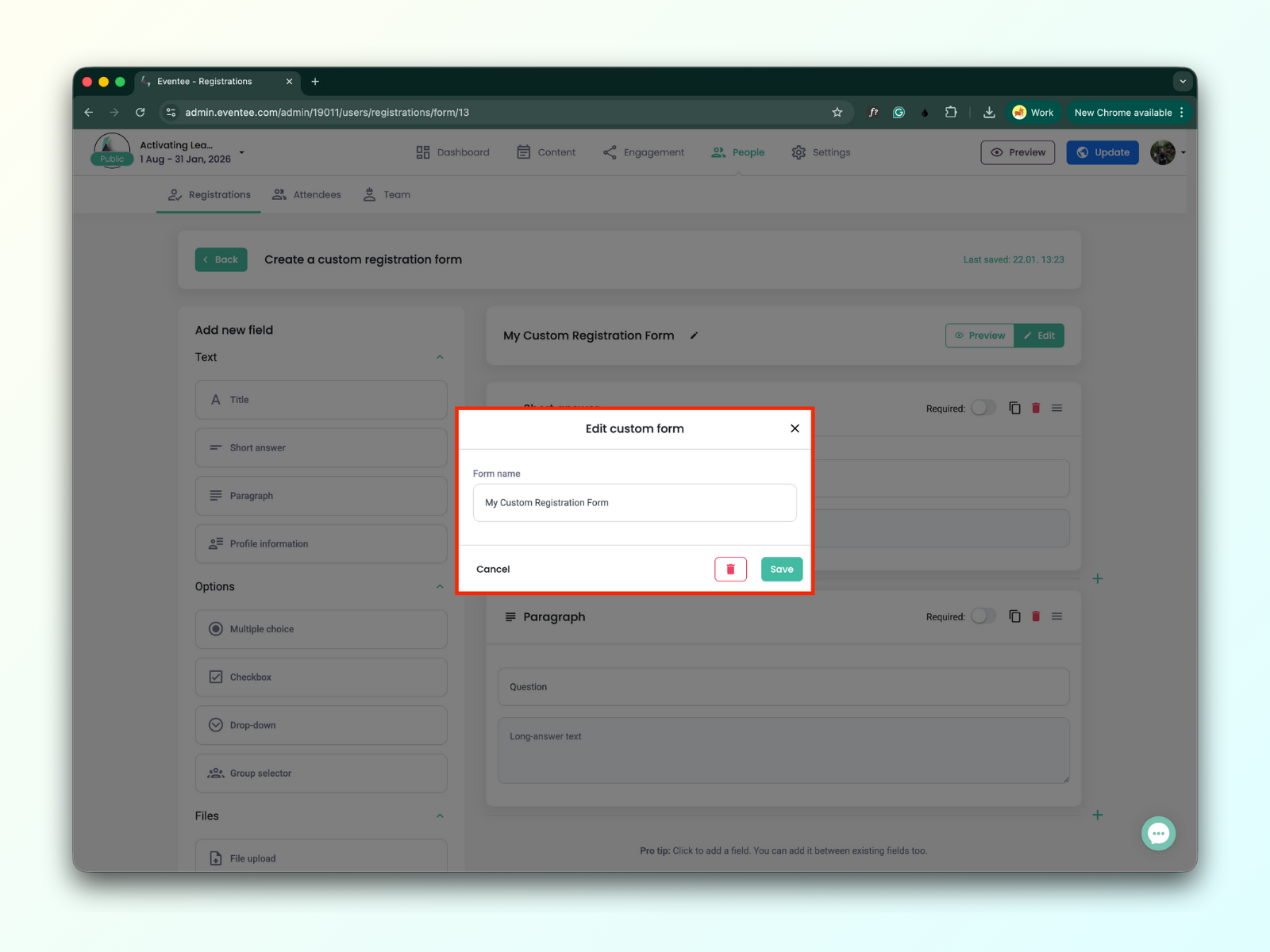Click pencil icon beside form title

click(694, 336)
